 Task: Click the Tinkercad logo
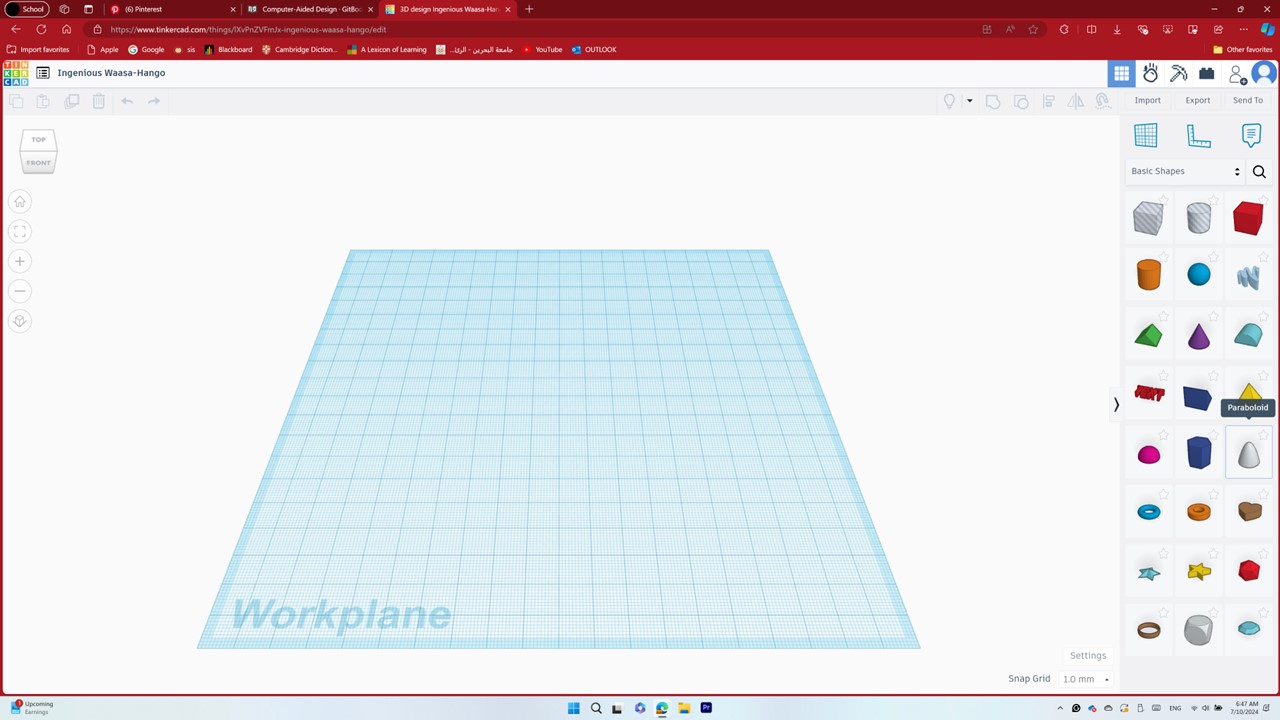(16, 73)
